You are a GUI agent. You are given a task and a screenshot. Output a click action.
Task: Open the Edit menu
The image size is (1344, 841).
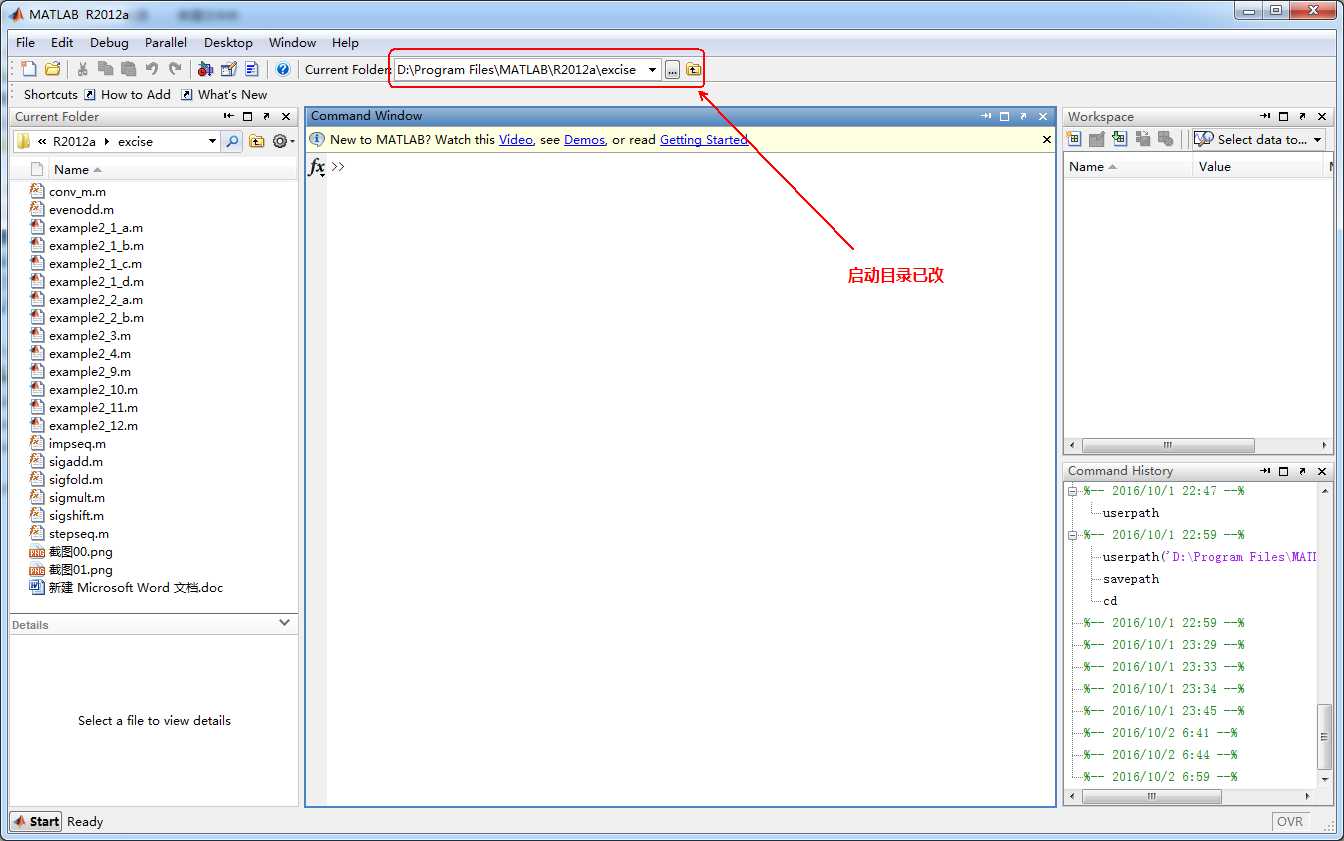point(62,43)
